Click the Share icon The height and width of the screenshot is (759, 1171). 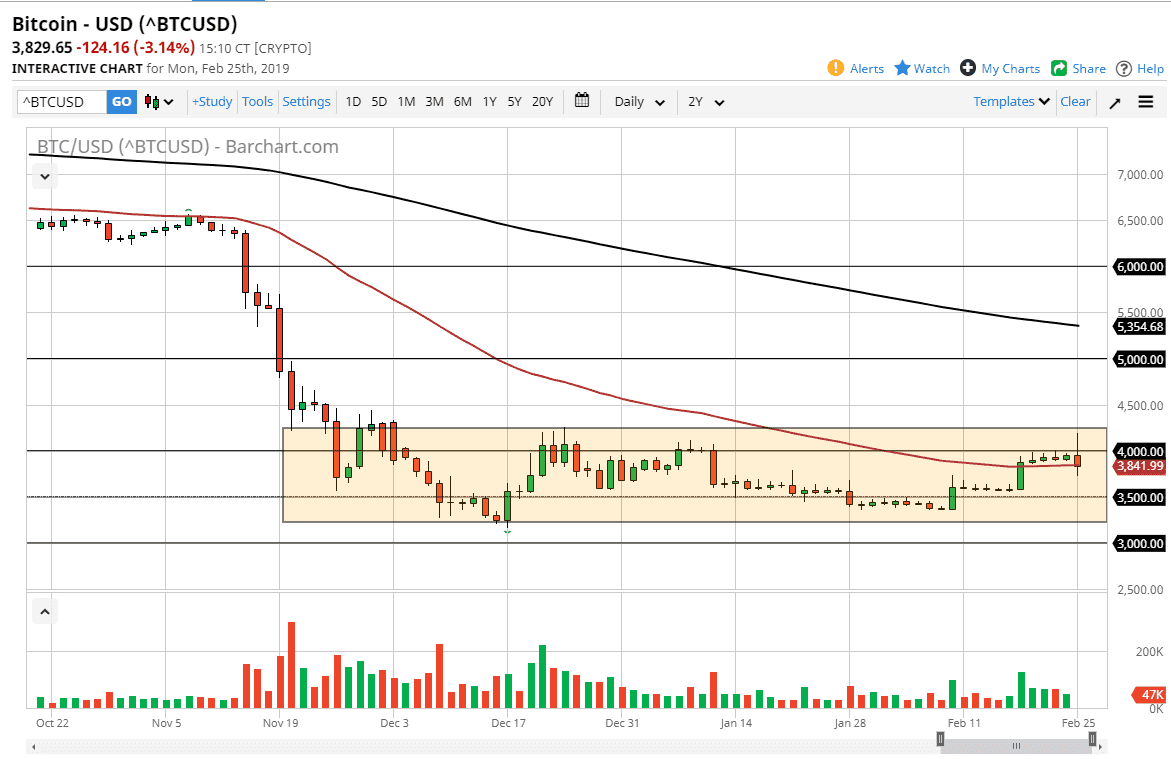(1061, 68)
